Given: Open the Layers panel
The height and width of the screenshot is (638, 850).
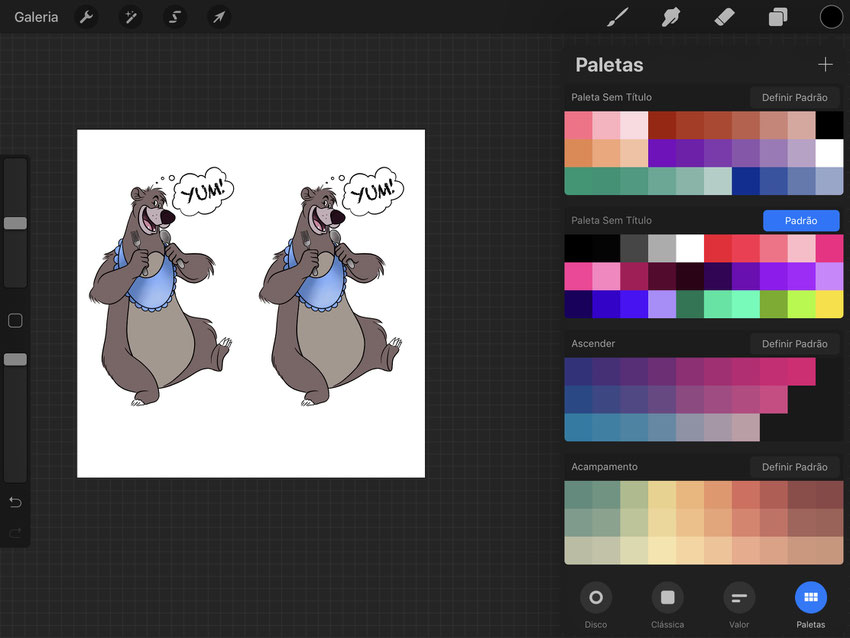Looking at the screenshot, I should tap(778, 17).
